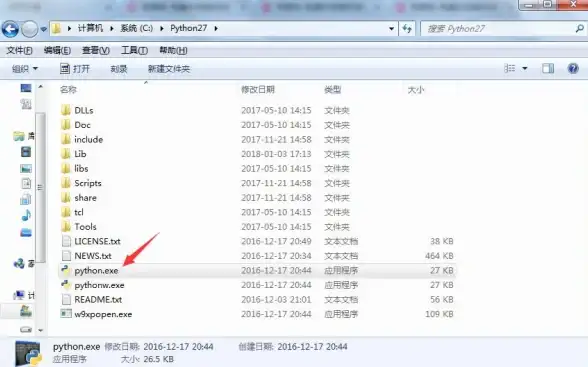Sort by 类型 column header
Screen dimensions: 588x367
[x=333, y=90]
